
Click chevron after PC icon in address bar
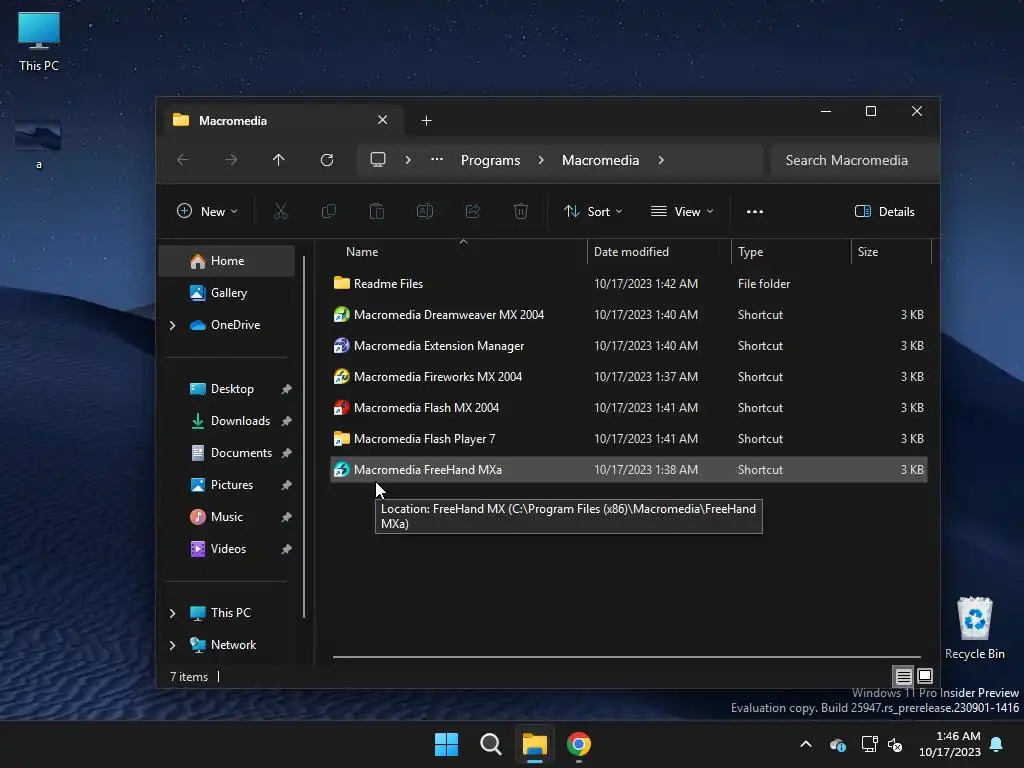point(408,160)
